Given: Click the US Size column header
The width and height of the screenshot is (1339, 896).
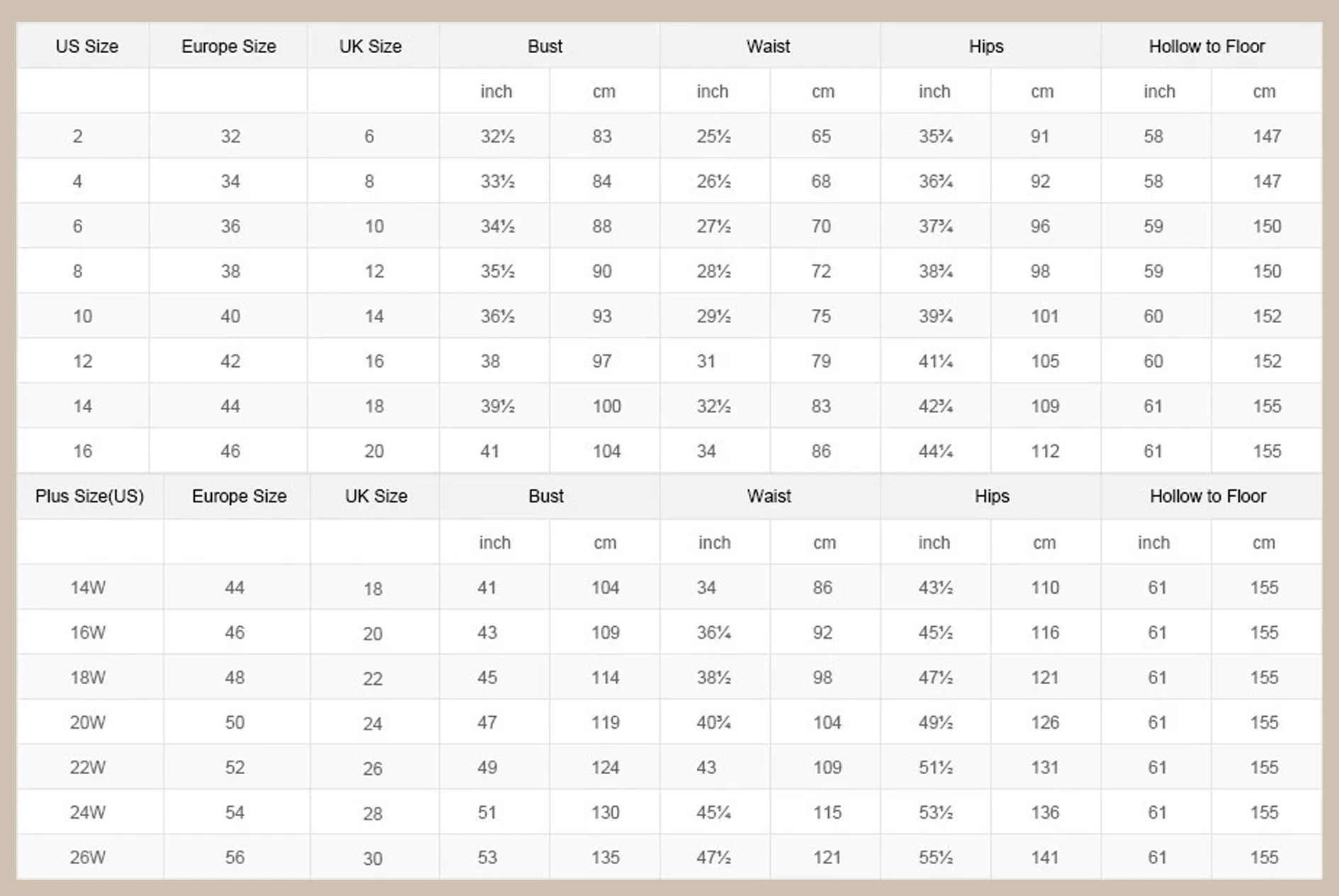Looking at the screenshot, I should (86, 47).
